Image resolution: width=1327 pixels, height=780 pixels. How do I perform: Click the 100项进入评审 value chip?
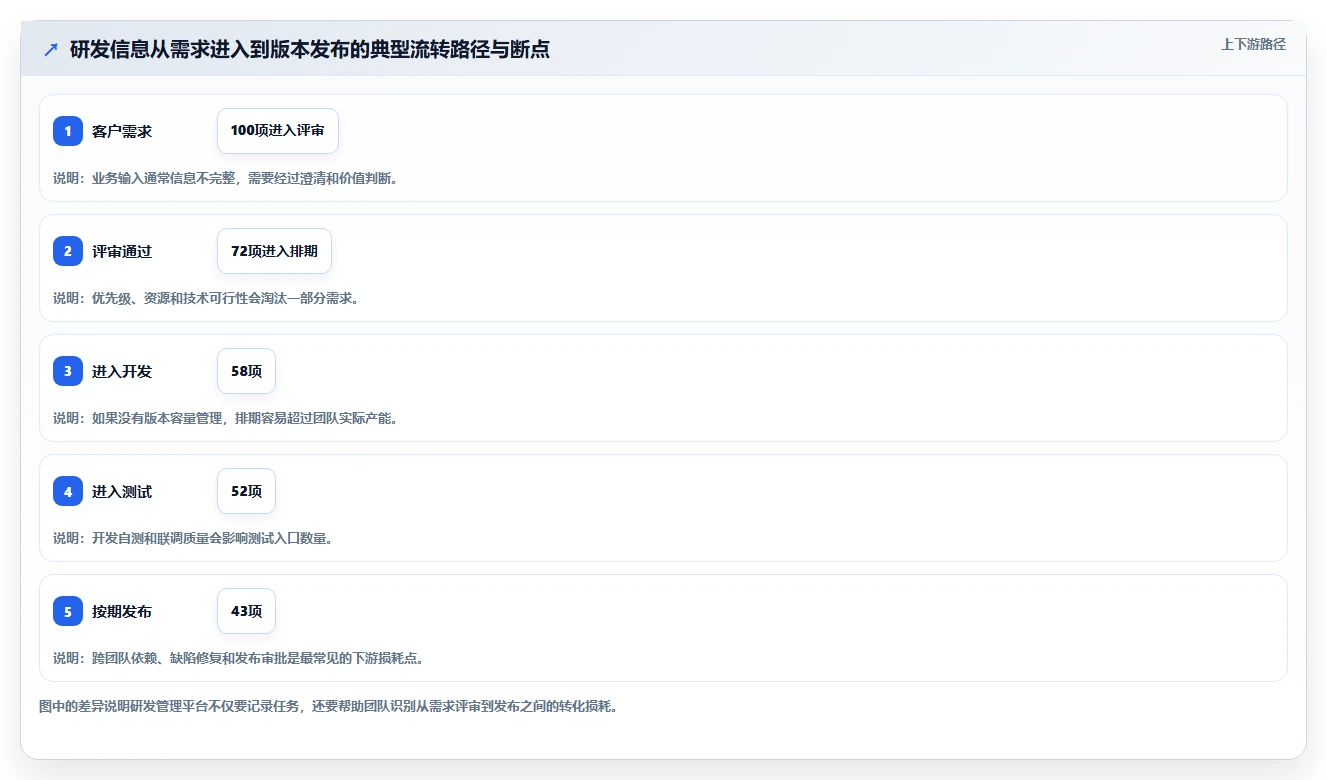tap(278, 131)
